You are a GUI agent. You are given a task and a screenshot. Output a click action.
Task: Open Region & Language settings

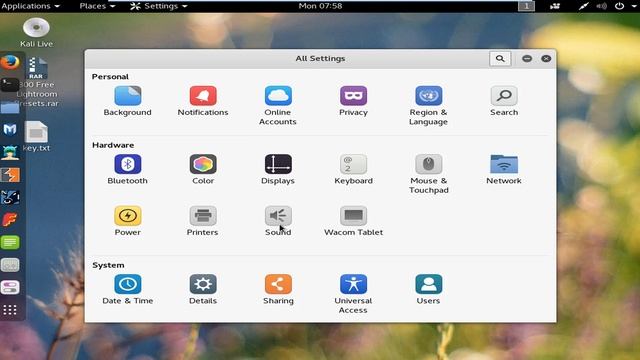[429, 105]
